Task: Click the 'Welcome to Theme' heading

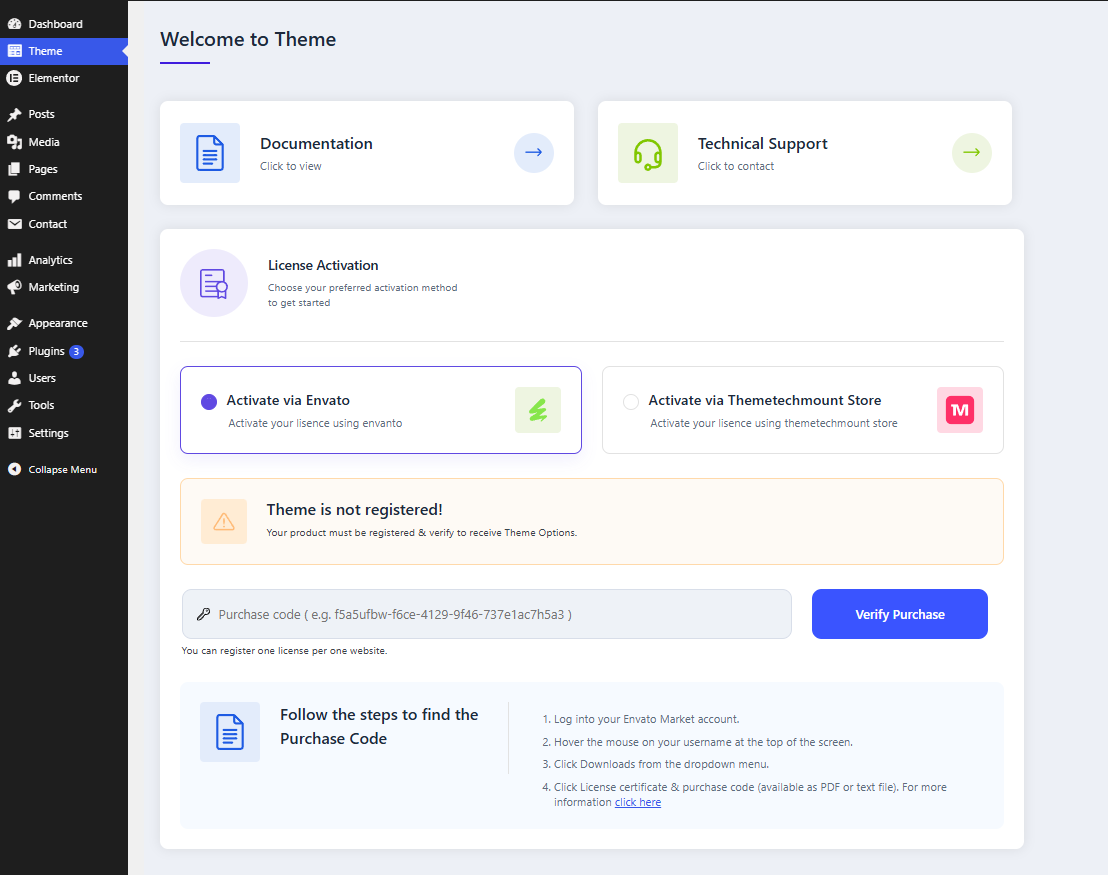Action: [x=248, y=39]
